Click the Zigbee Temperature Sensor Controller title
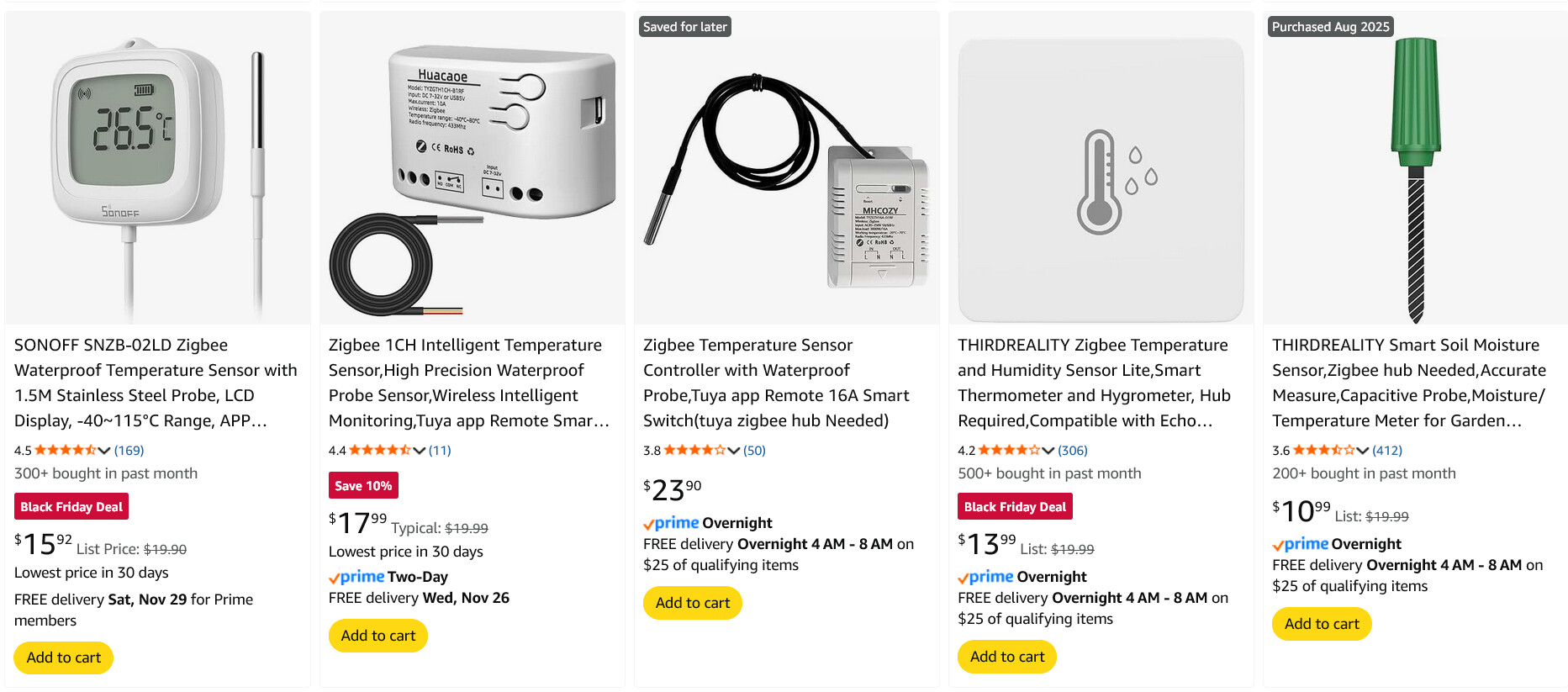The image size is (1568, 692). (775, 383)
